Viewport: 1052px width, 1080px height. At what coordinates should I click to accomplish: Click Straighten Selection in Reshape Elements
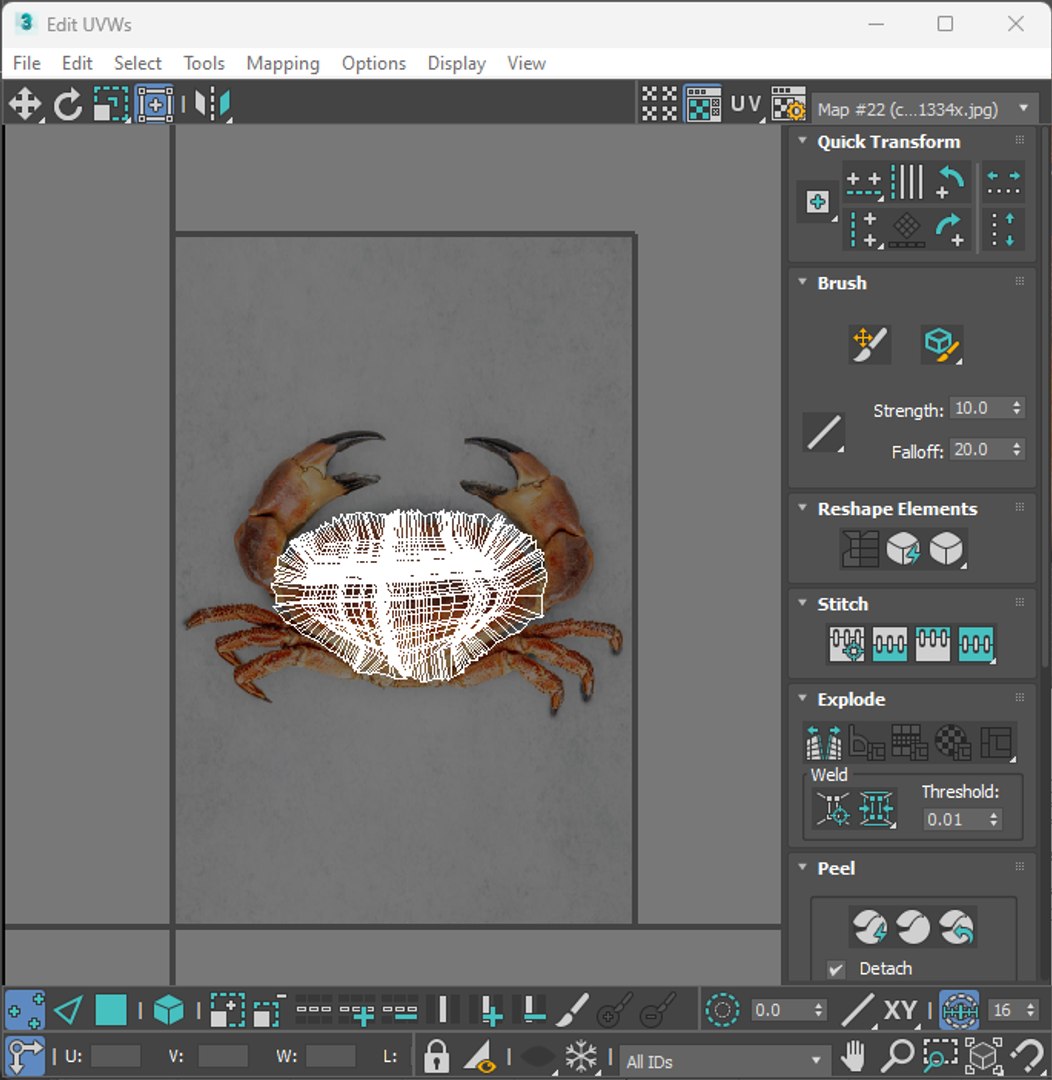(860, 549)
